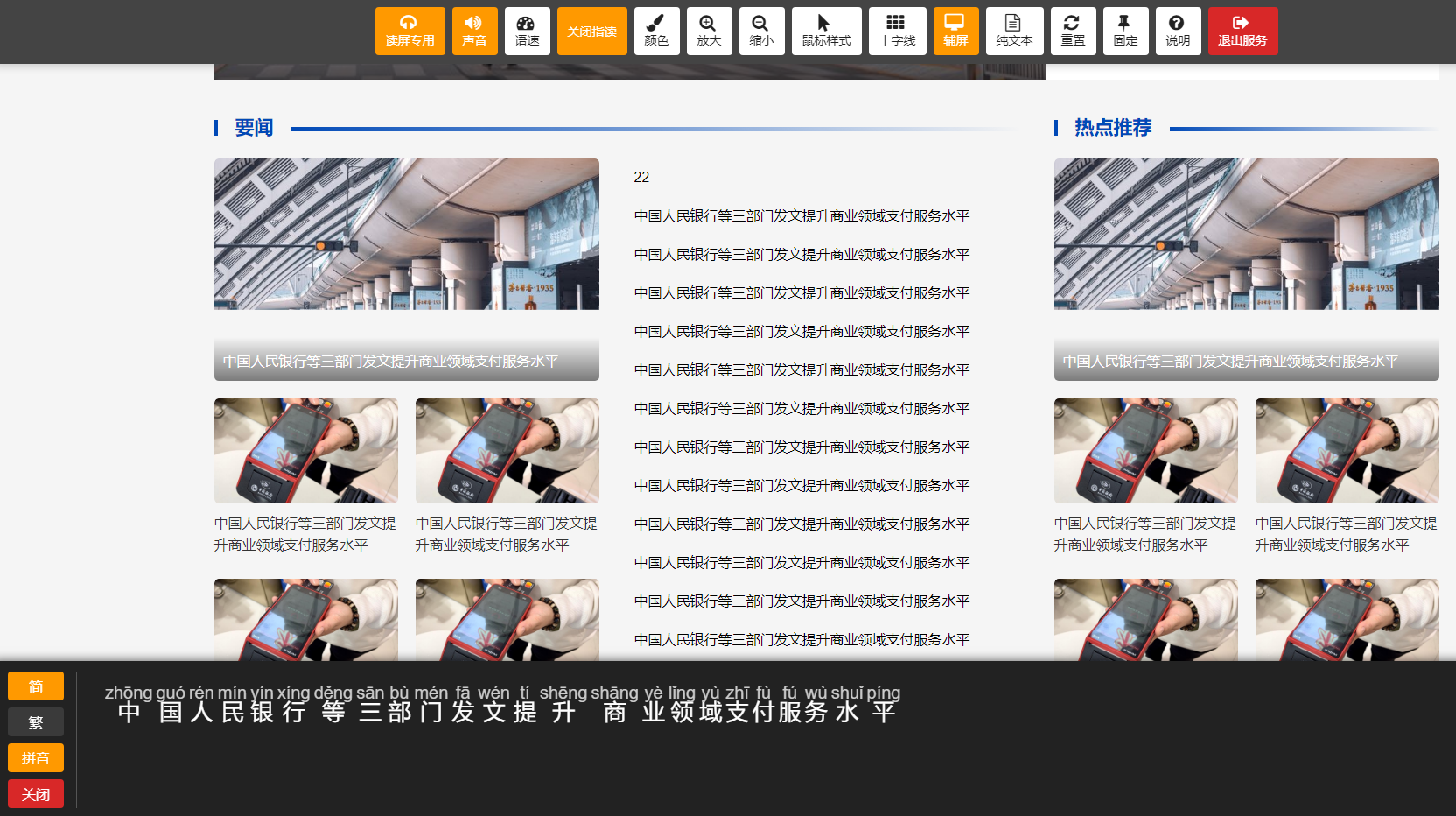The image size is (1456, 816).
Task: Switch to 纯文本 plain text mode
Action: pos(1014,31)
